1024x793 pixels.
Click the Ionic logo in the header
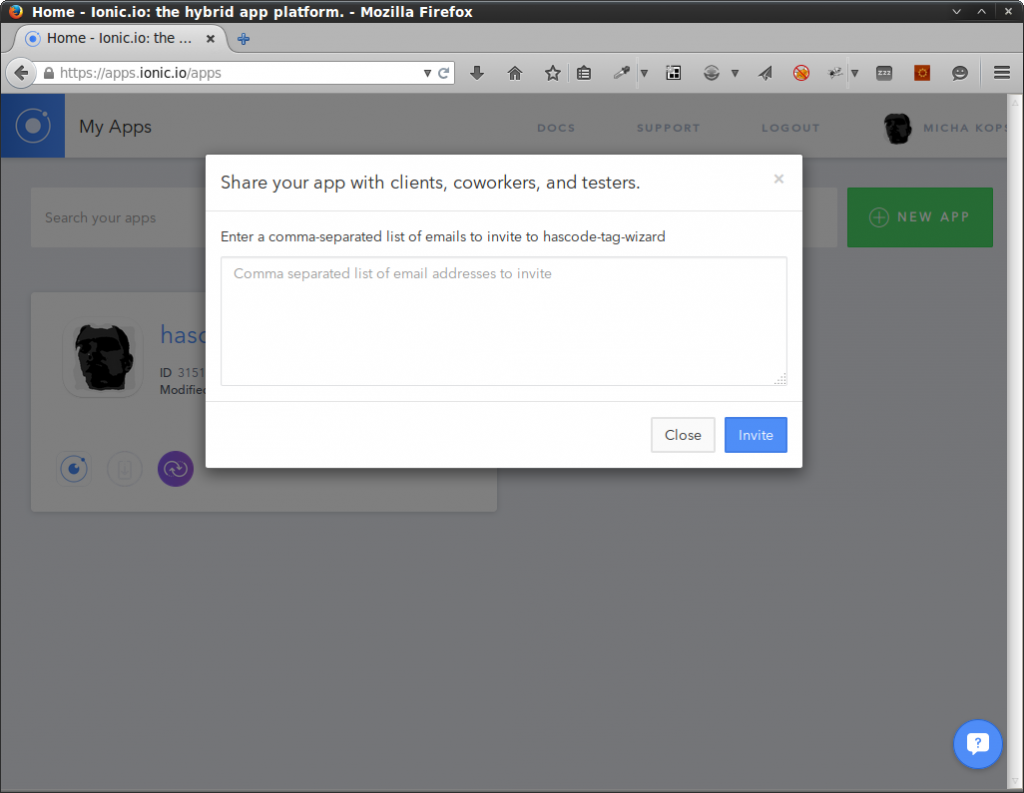point(33,126)
